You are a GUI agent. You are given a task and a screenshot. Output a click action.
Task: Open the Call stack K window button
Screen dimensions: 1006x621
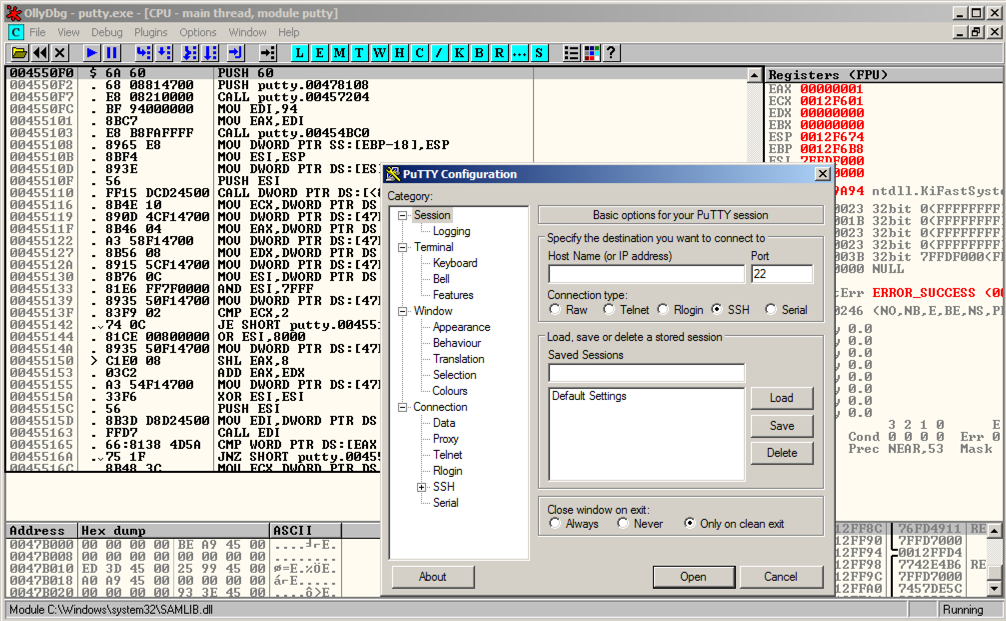pyautogui.click(x=459, y=53)
